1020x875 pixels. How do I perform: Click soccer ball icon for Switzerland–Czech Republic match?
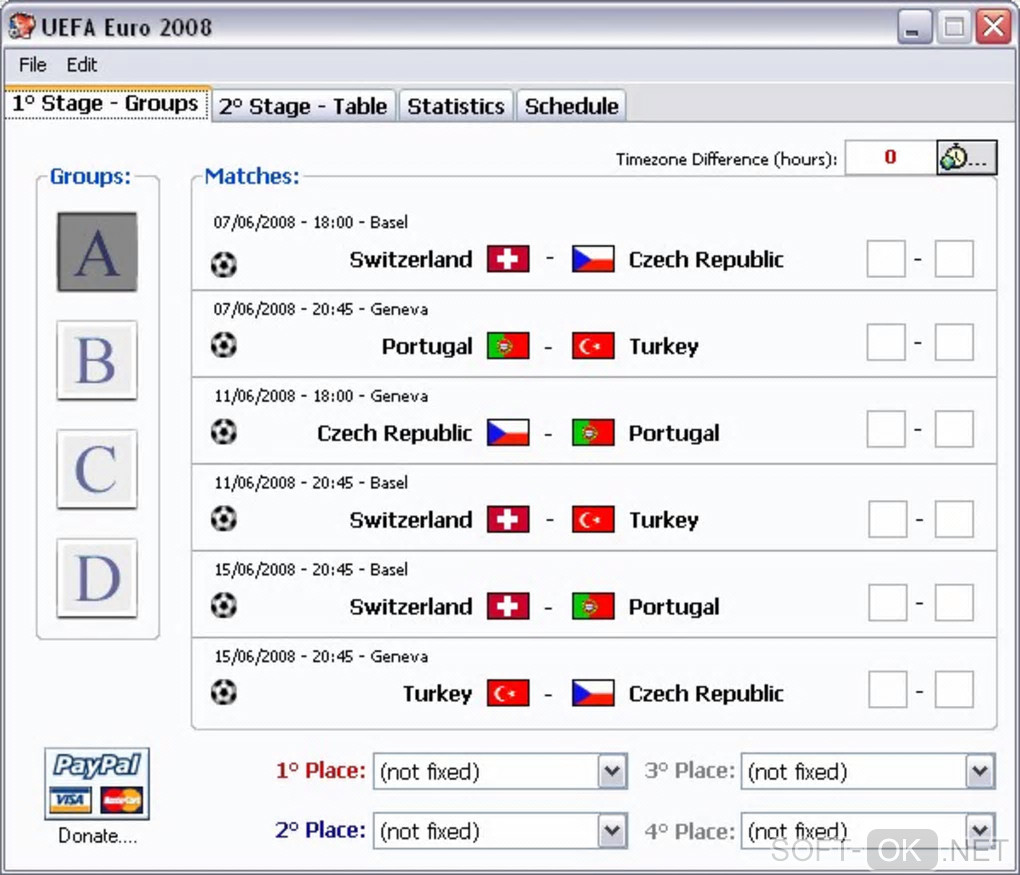(224, 264)
